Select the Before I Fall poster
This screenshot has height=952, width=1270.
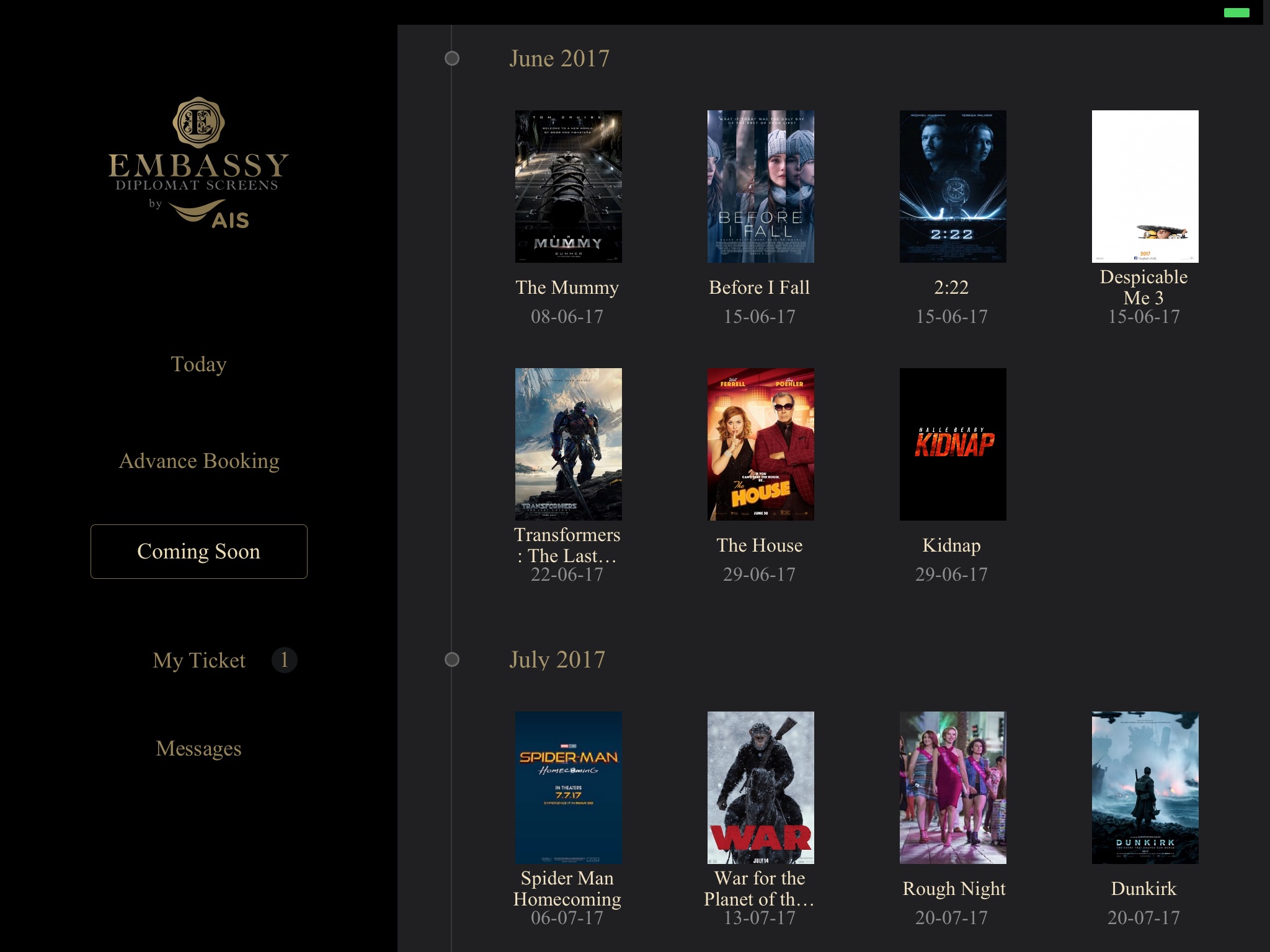point(760,187)
